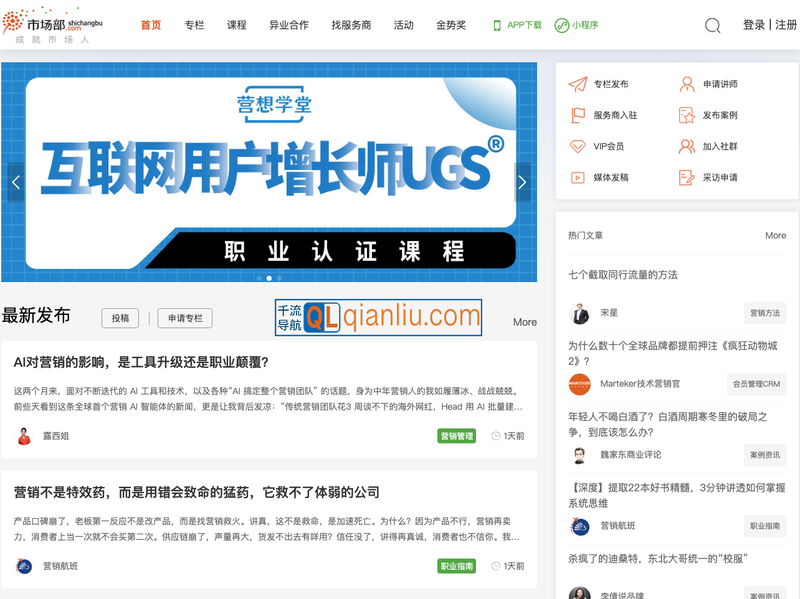Open 媒体发稿 using the play icon

578,179
